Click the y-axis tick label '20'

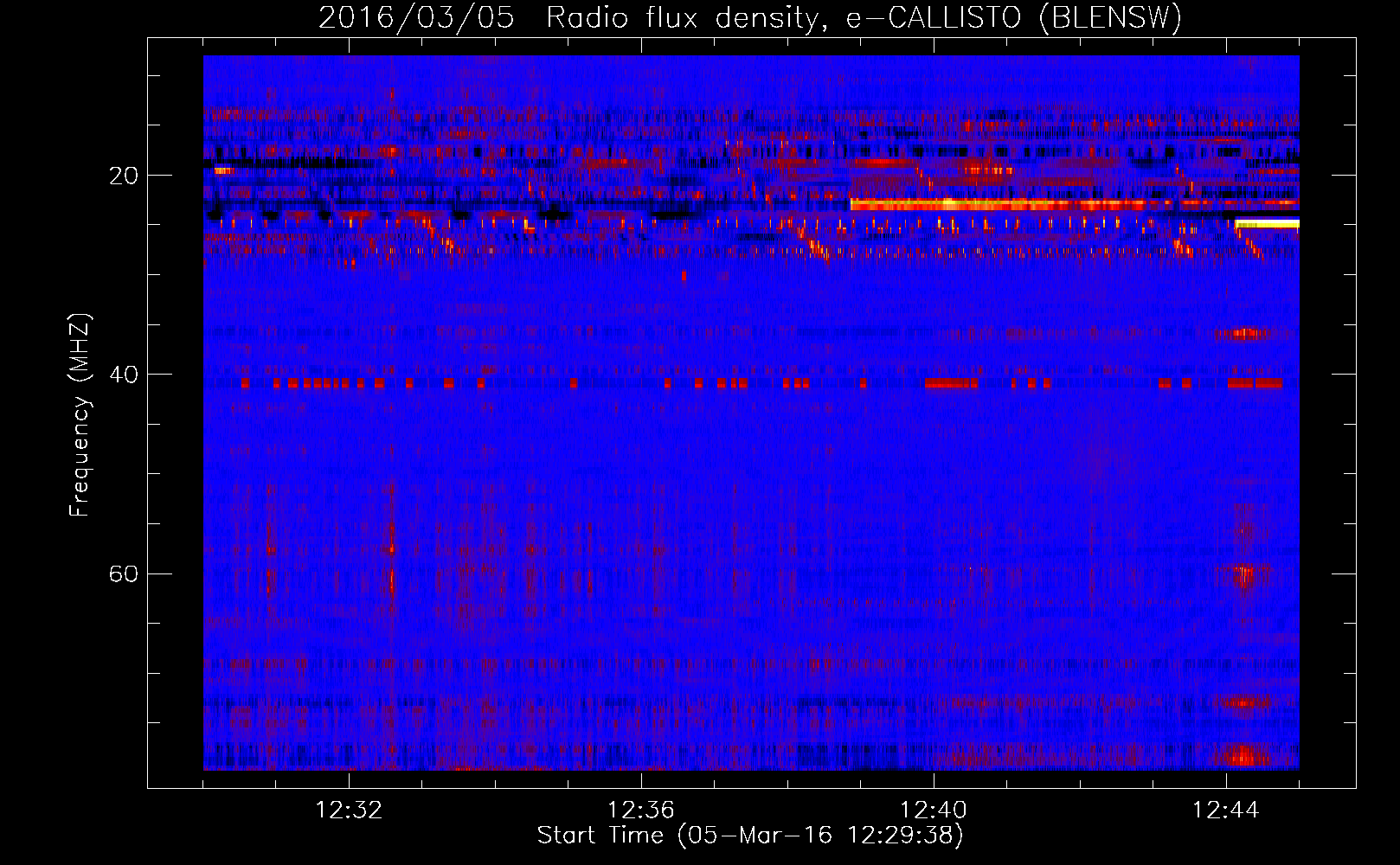pyautogui.click(x=124, y=176)
